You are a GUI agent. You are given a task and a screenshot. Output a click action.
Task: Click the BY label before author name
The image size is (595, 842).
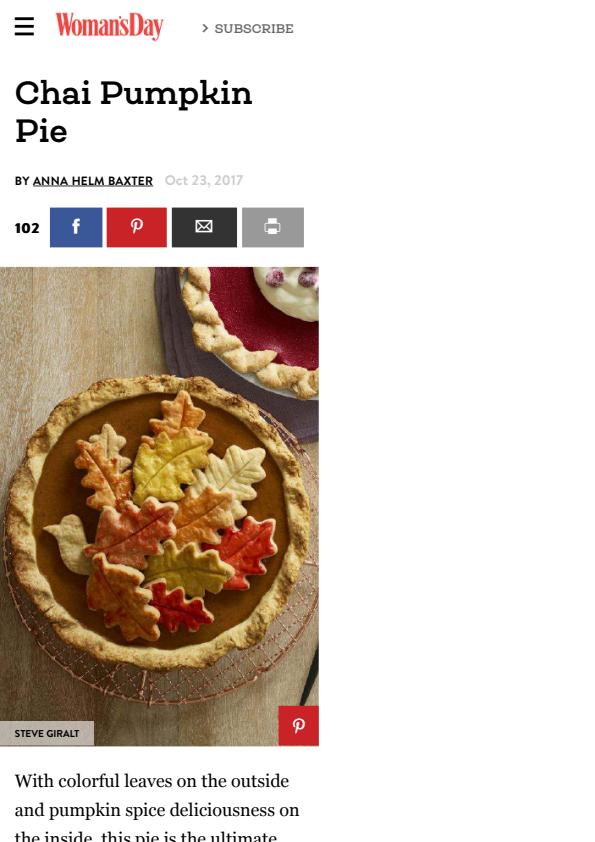coord(22,181)
